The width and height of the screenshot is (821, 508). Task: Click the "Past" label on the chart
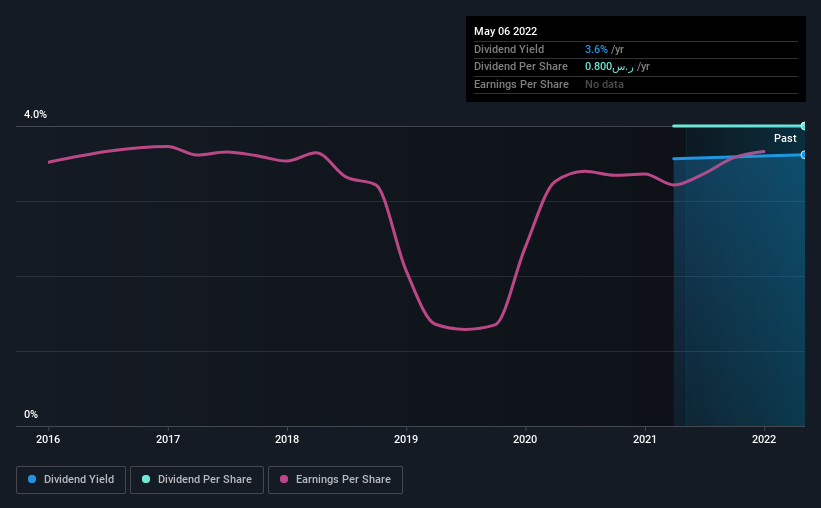coord(785,139)
